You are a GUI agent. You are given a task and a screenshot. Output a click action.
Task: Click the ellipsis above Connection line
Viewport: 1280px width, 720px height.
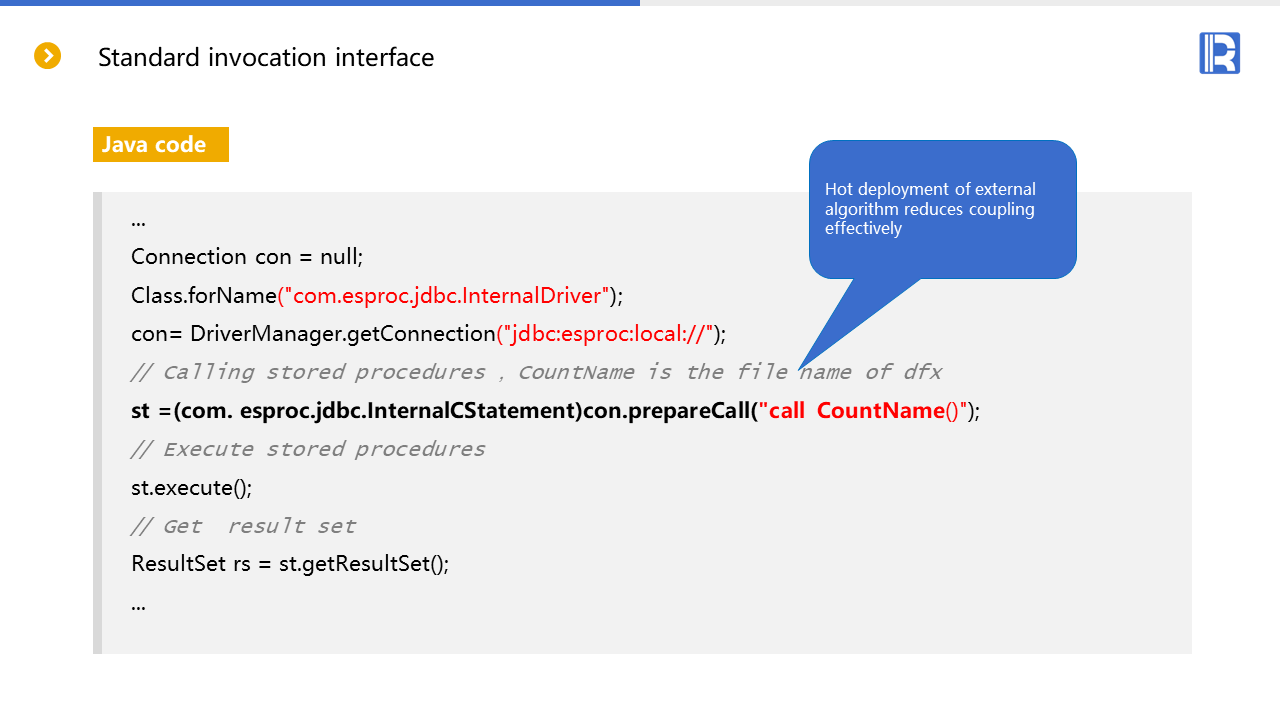(x=138, y=220)
